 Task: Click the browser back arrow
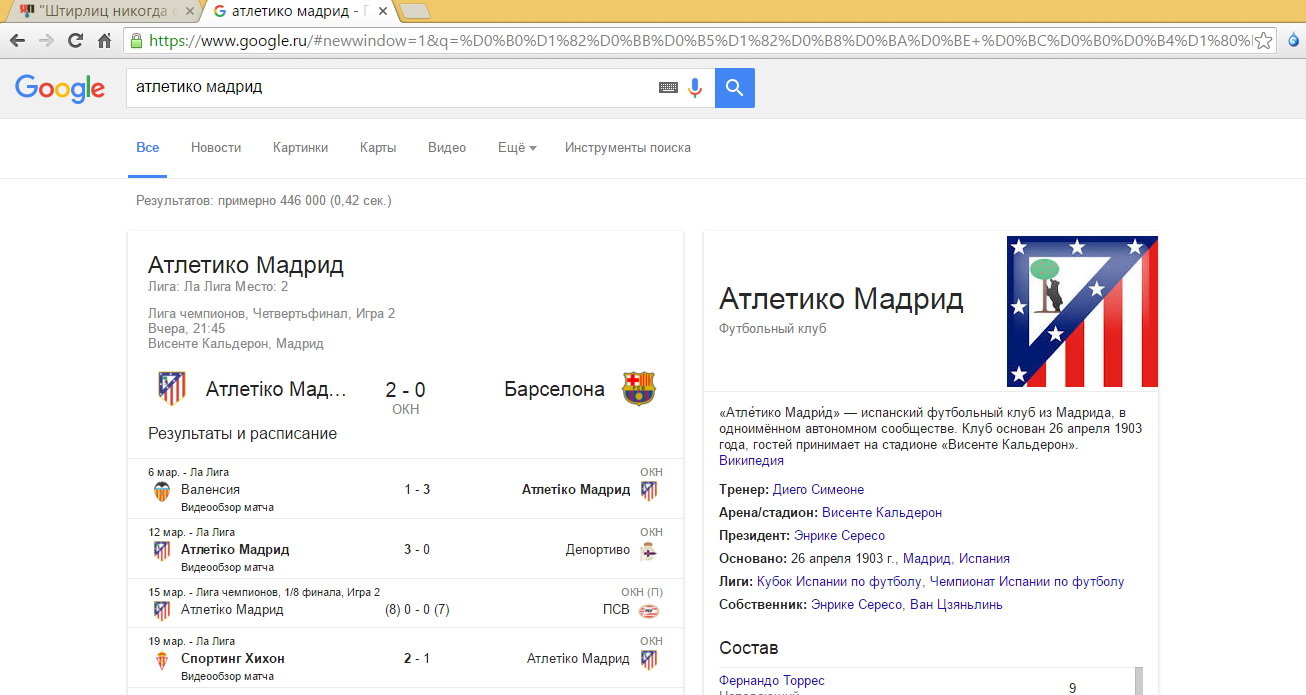click(x=17, y=41)
